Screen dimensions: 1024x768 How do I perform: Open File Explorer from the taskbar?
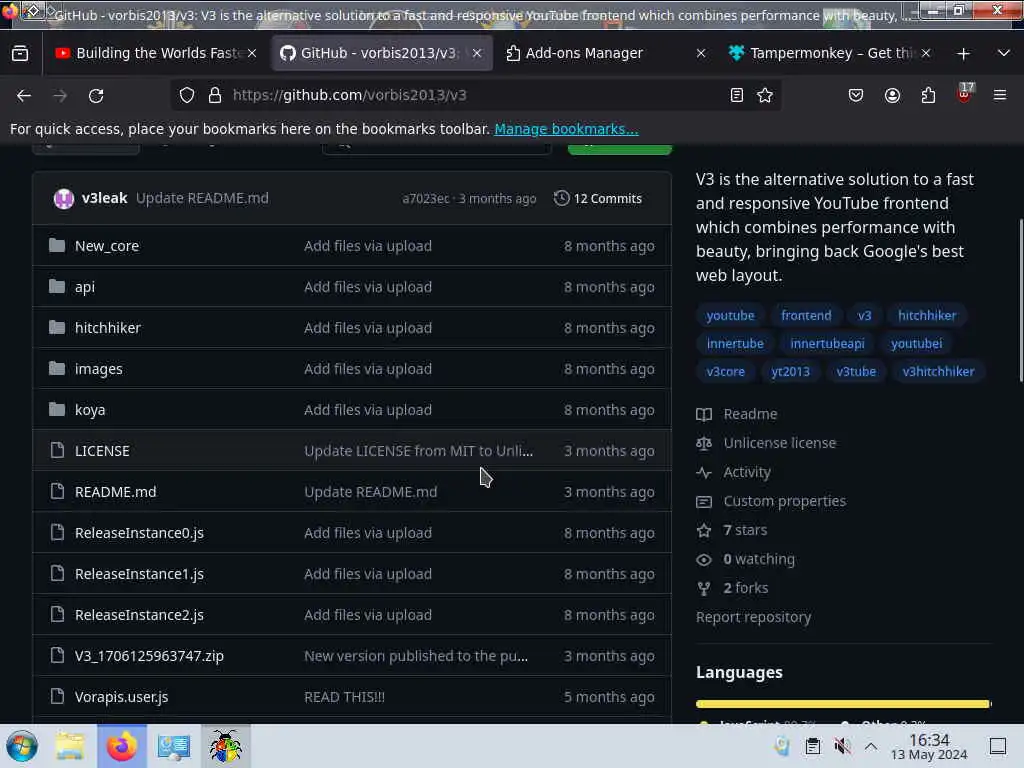(x=70, y=746)
